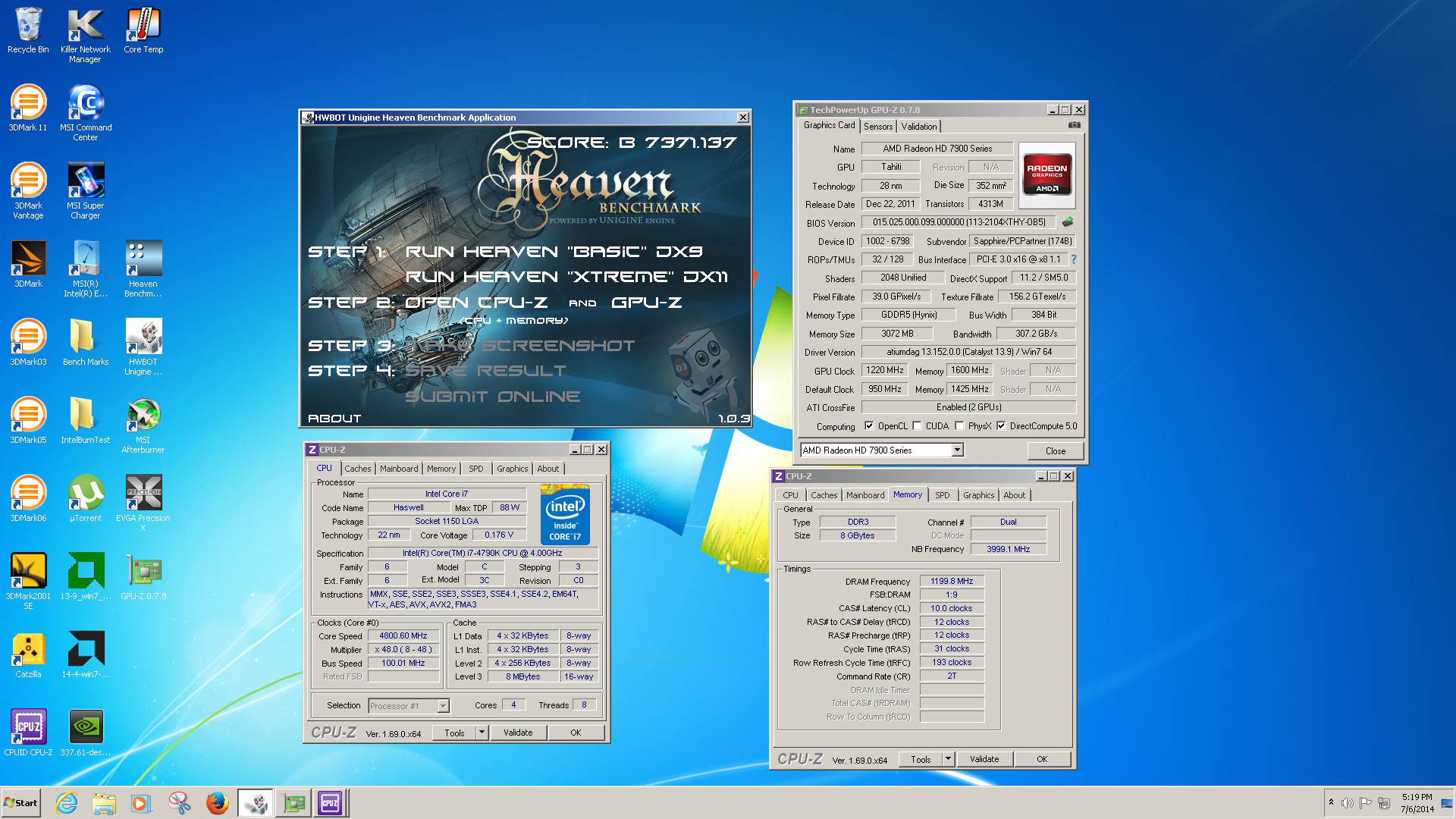The image size is (1456, 819).
Task: Click Tools button in left CPU-Z window
Action: [x=454, y=733]
